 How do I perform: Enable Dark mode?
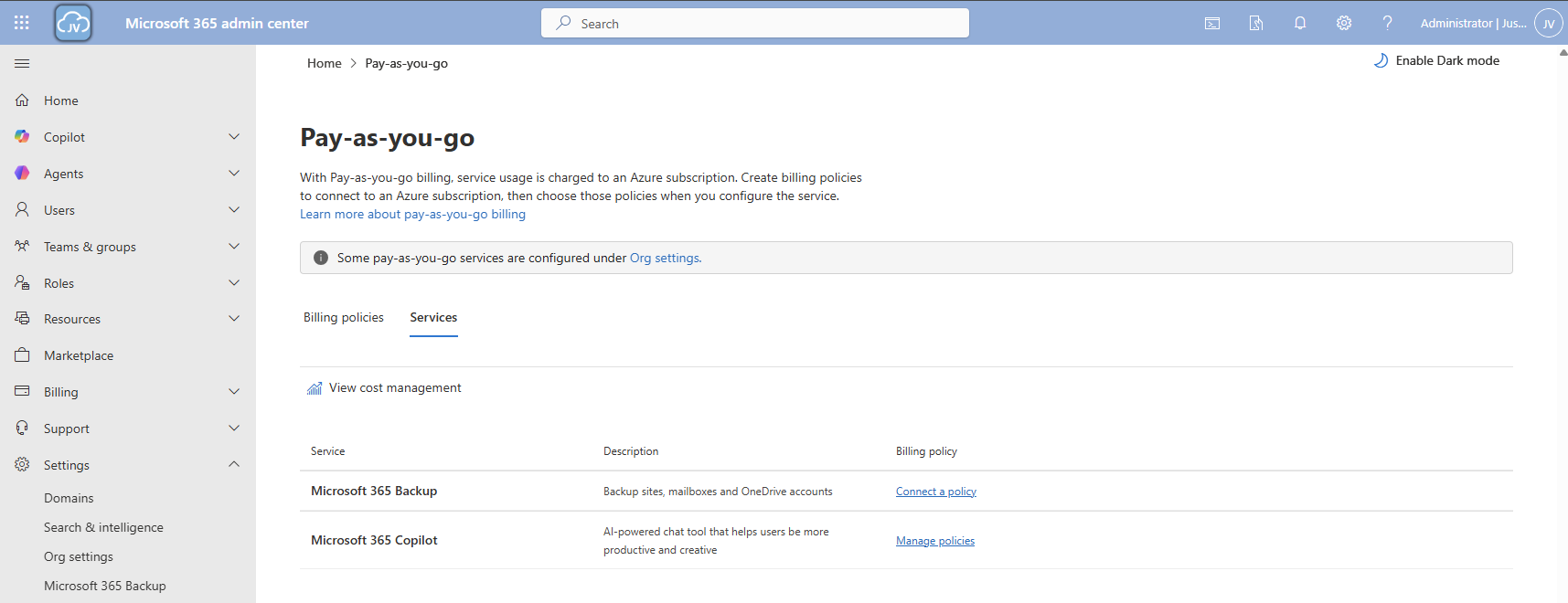[x=1436, y=61]
